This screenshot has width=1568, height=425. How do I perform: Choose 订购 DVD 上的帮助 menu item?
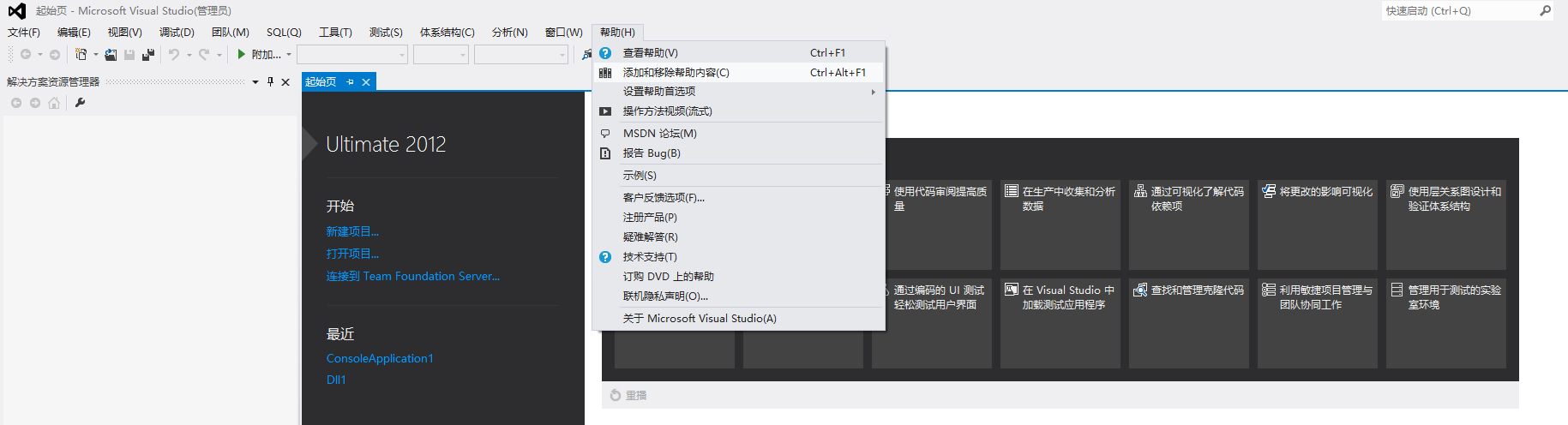tap(738, 277)
